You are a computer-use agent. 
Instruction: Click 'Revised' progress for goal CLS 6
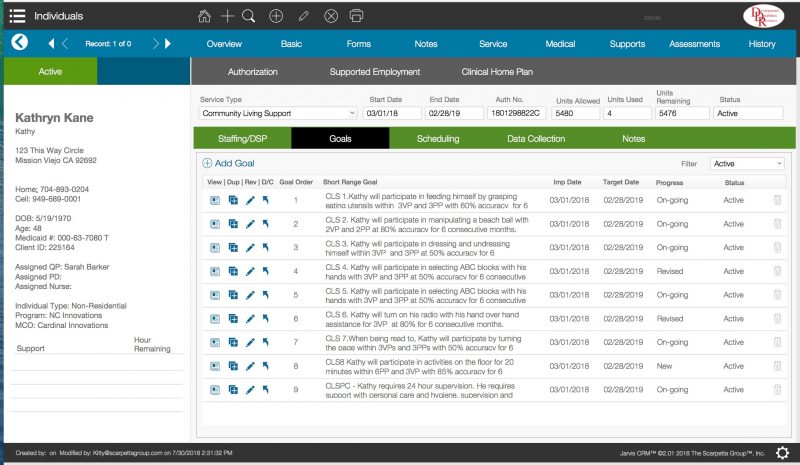click(670, 319)
